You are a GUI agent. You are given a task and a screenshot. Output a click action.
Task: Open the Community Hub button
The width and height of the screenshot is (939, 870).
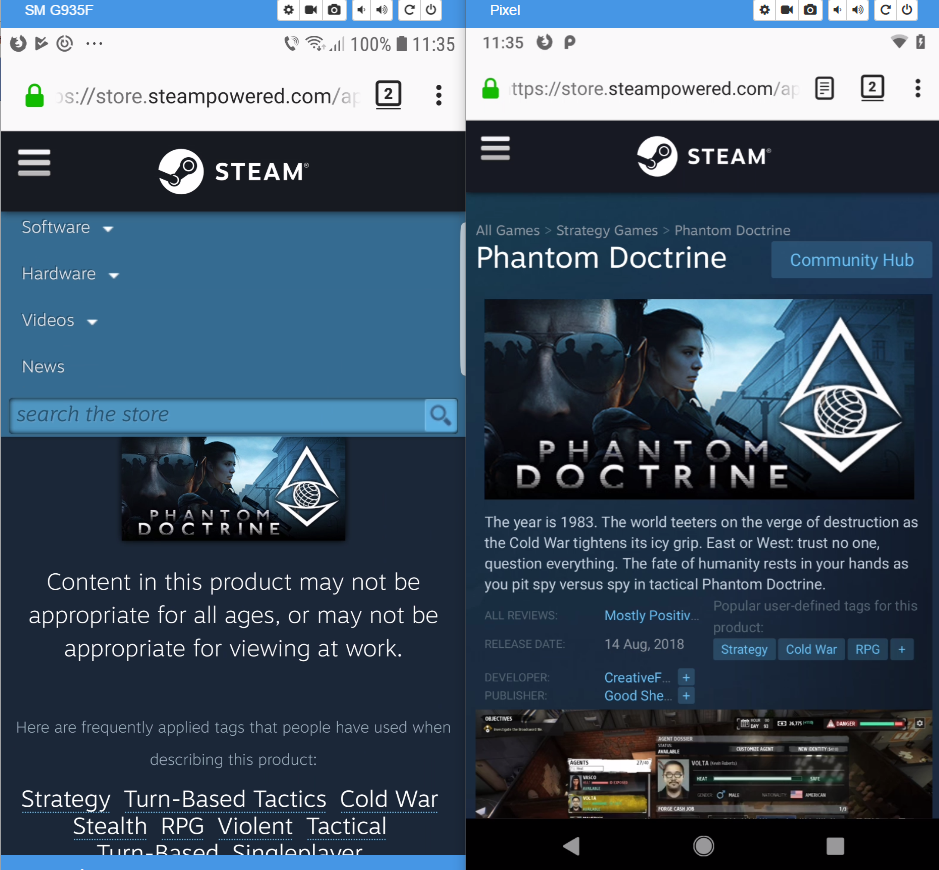tap(851, 260)
